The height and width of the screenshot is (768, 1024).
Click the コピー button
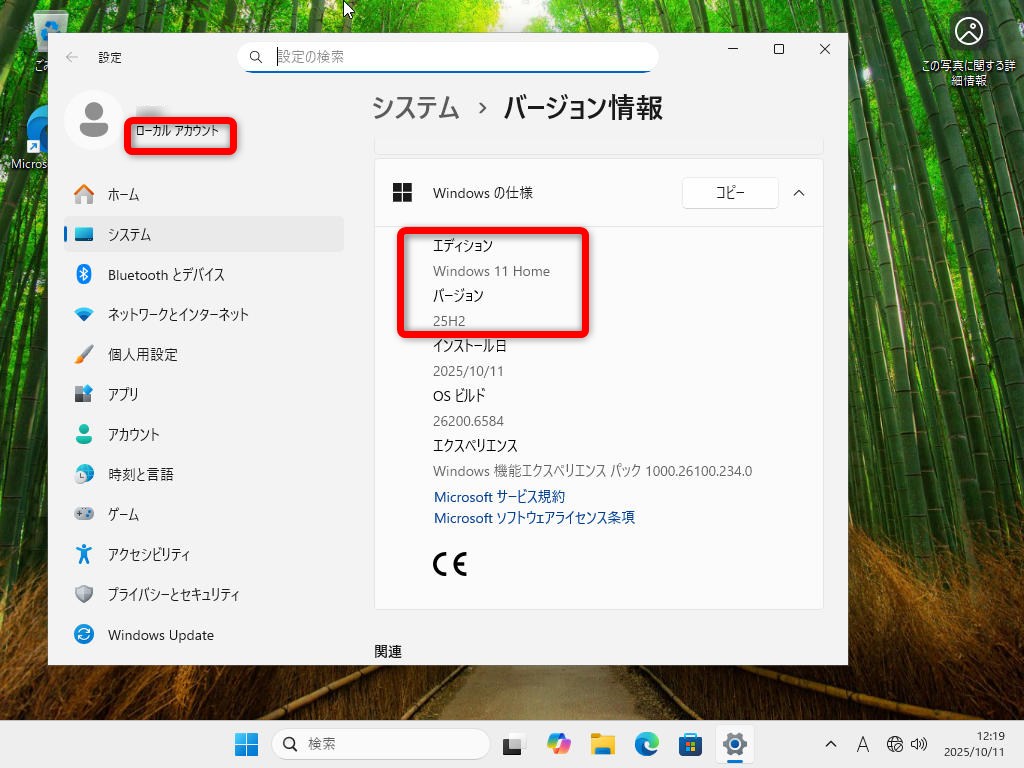[730, 193]
